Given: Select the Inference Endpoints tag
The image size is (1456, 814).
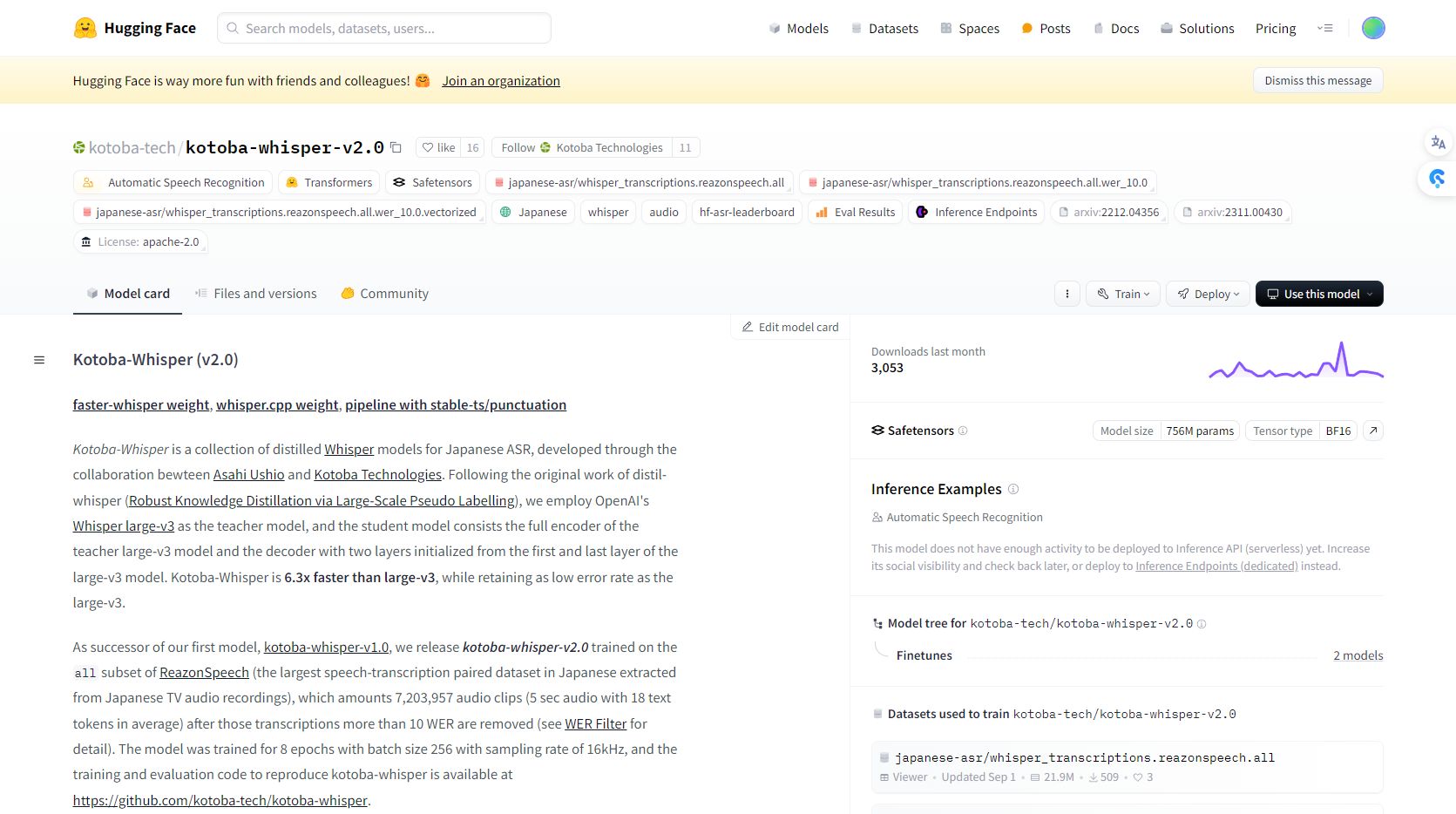Looking at the screenshot, I should coord(977,212).
